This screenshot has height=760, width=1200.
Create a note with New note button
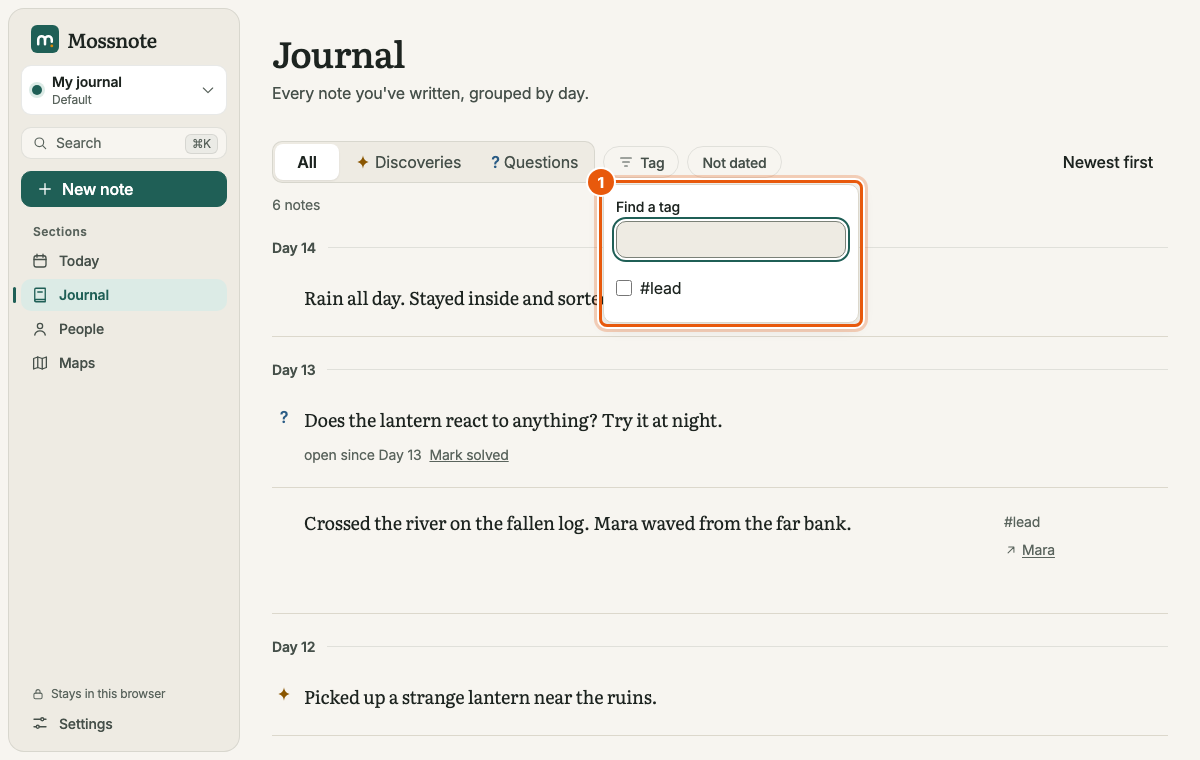click(x=124, y=189)
